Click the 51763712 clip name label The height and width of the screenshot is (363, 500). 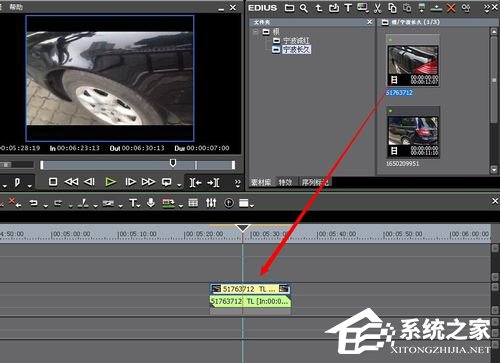[399, 93]
